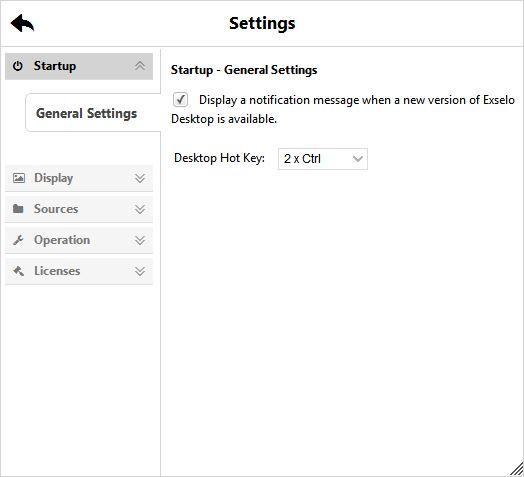This screenshot has width=524, height=477.
Task: Click the Operation wrench icon
Action: click(18, 240)
